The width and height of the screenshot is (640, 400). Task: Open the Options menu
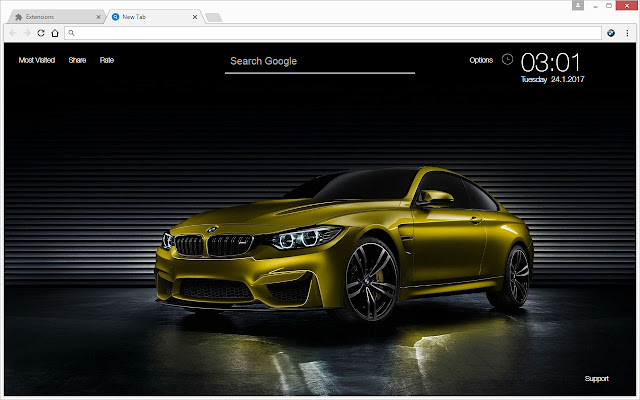481,60
